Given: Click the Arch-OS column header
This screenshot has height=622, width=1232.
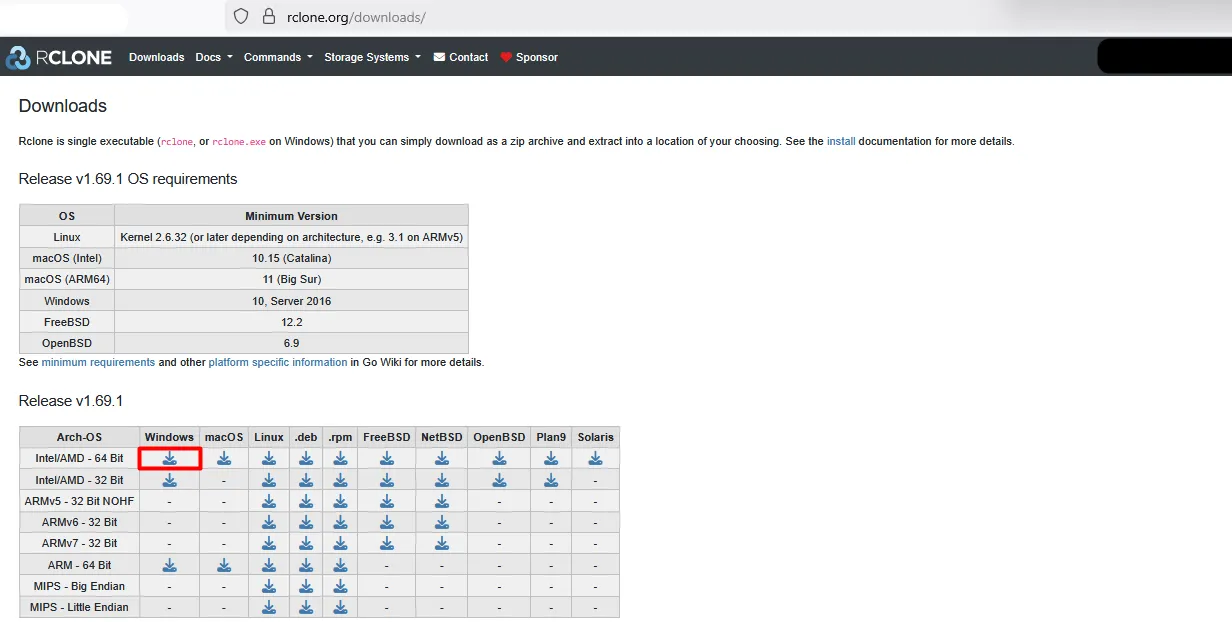Looking at the screenshot, I should (79, 437).
